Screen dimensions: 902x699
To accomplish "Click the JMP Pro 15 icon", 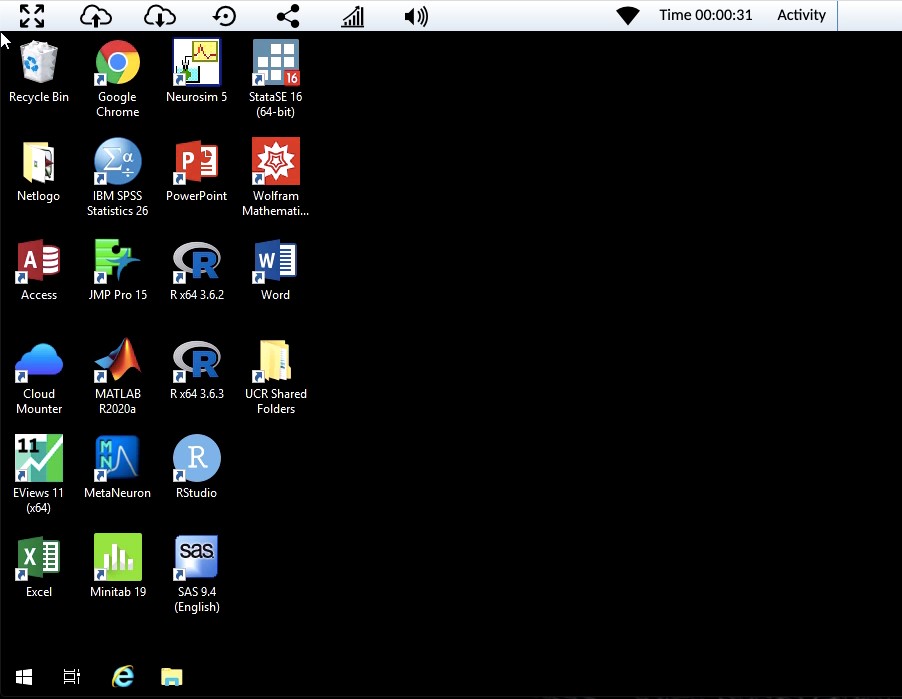I will click(117, 261).
